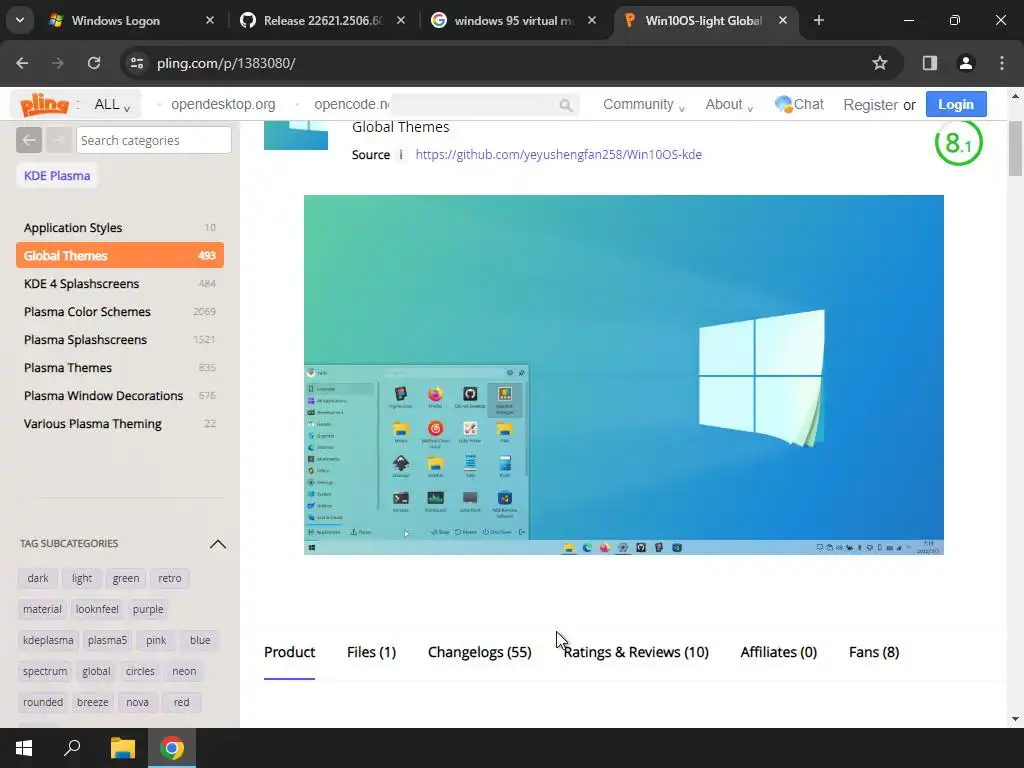Close the Release 22621 GitHub tab
Image resolution: width=1024 pixels, height=768 pixels.
point(401,20)
